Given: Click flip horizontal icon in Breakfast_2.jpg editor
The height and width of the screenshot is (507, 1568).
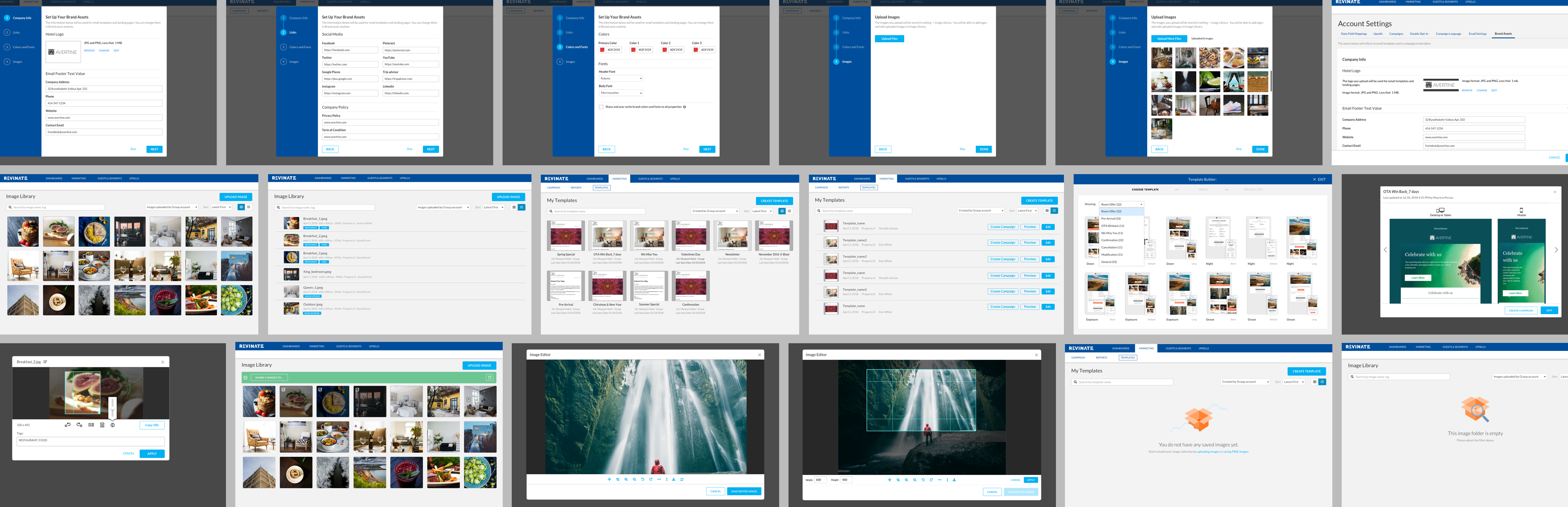Looking at the screenshot, I should 91,425.
